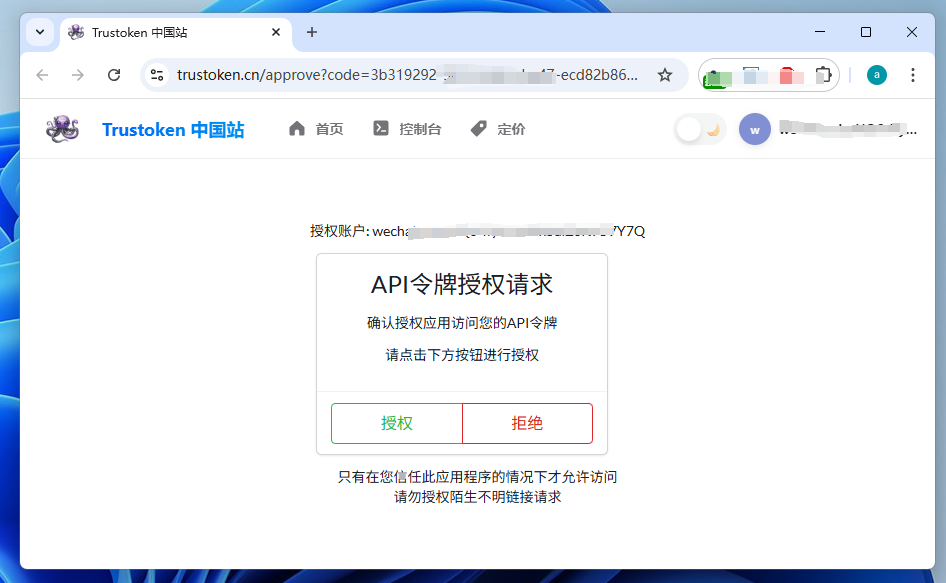Click the browser back arrow

[x=42, y=75]
